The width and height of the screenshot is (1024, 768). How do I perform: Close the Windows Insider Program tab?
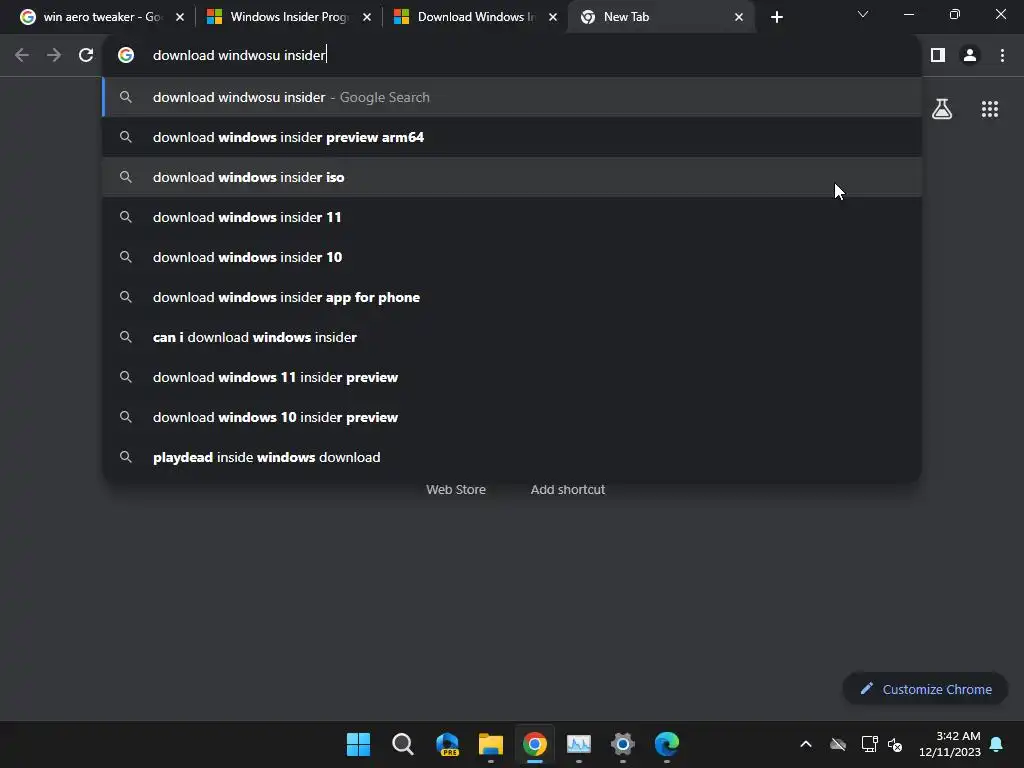(x=366, y=17)
